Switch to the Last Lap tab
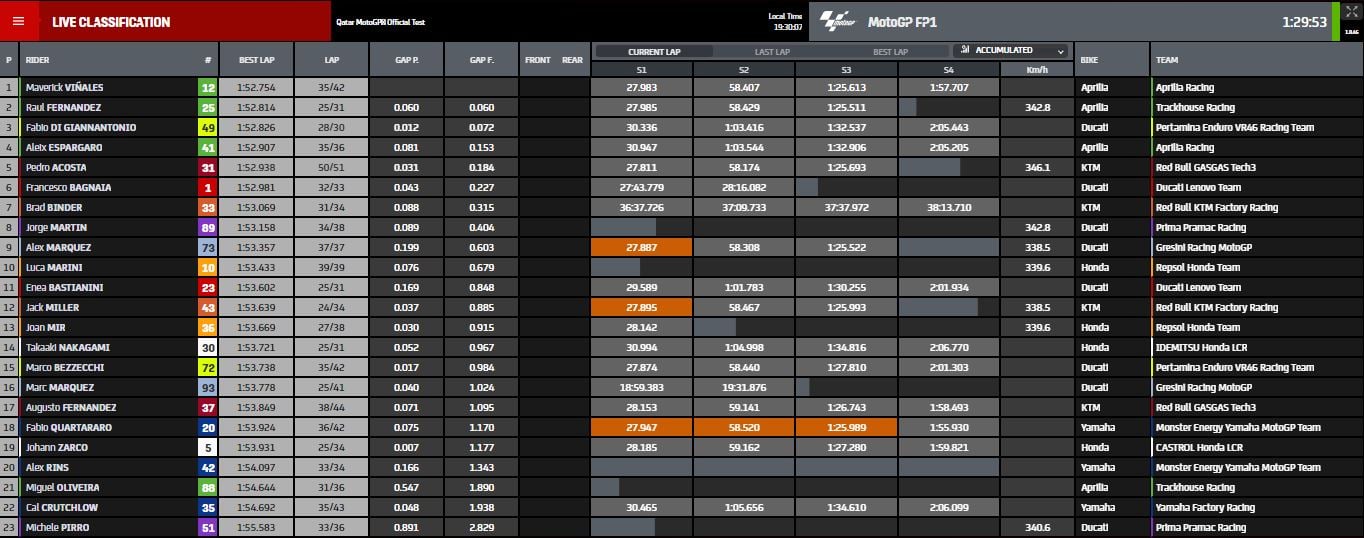Image resolution: width=1364 pixels, height=538 pixels. [772, 51]
